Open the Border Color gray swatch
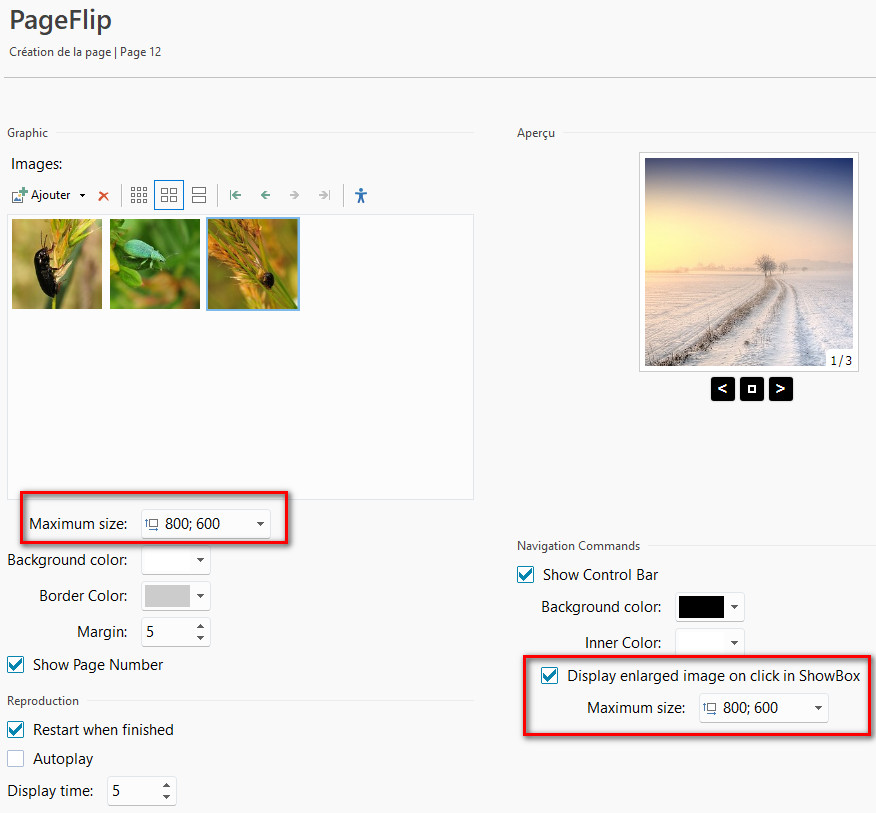This screenshot has width=876, height=813. [167, 596]
